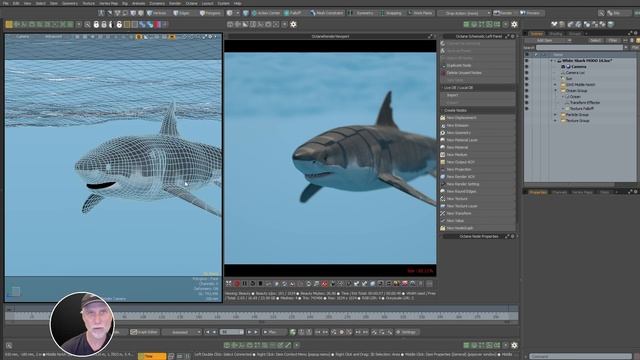Viewport: 640px width, 360px height.
Task: Click the New NodeGraph icon
Action: [443, 228]
